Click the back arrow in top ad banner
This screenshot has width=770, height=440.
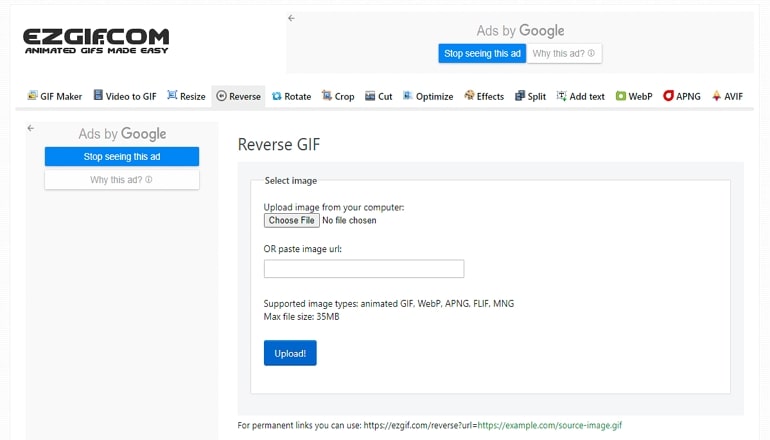click(x=291, y=18)
